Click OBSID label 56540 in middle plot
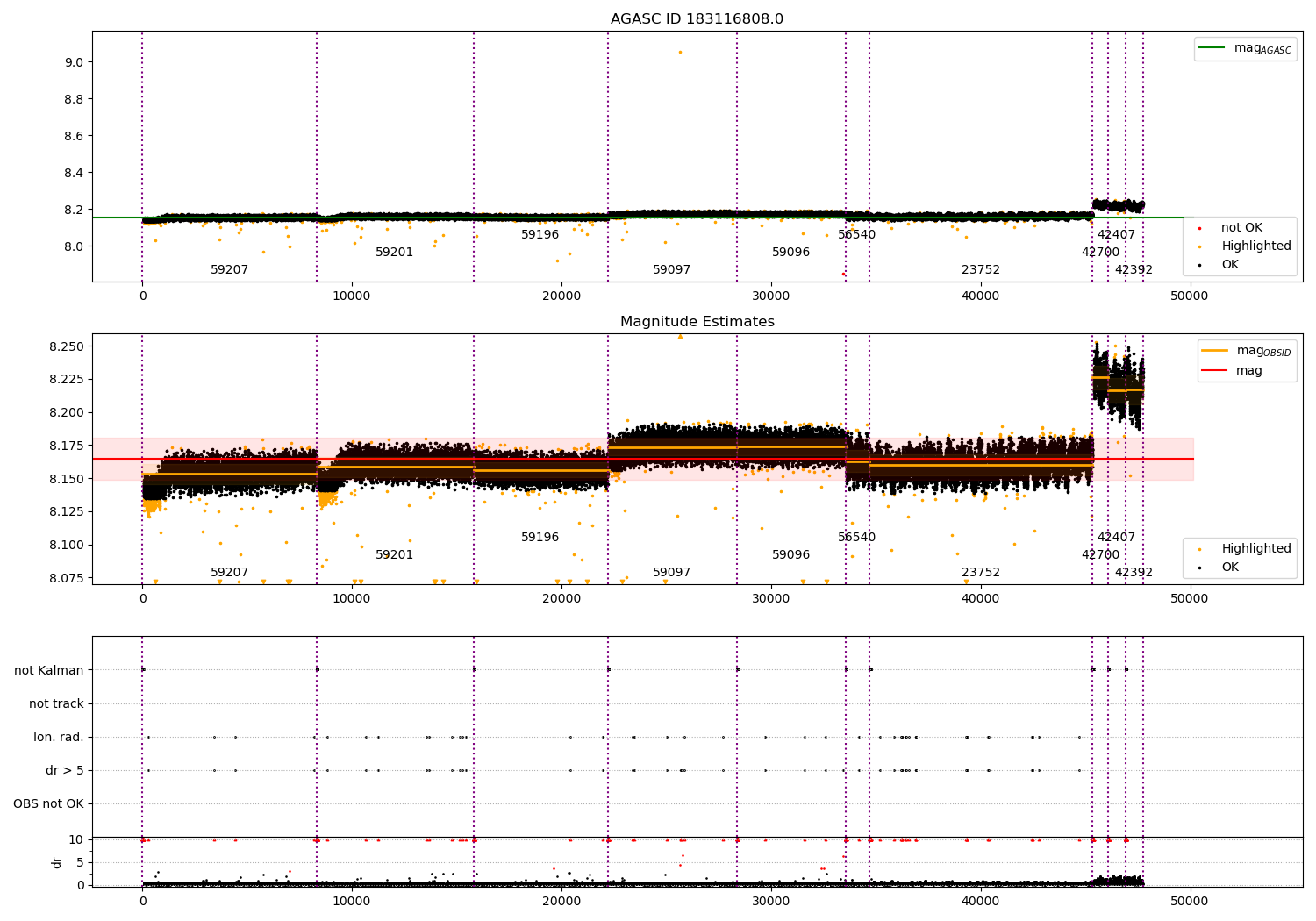The image size is (1316, 921). coord(857,538)
